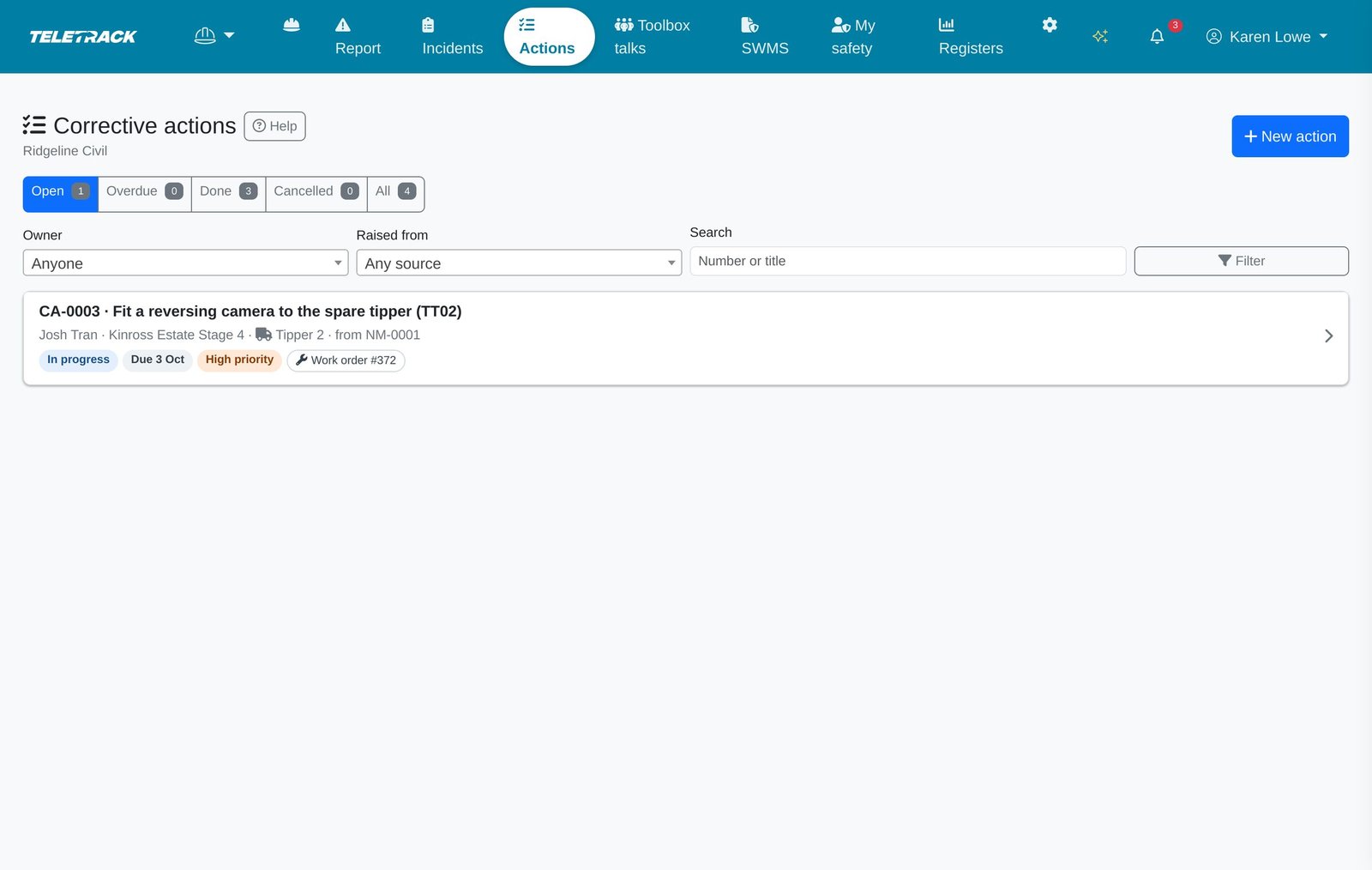Open CA-0003 reversing camera action title

[x=250, y=311]
